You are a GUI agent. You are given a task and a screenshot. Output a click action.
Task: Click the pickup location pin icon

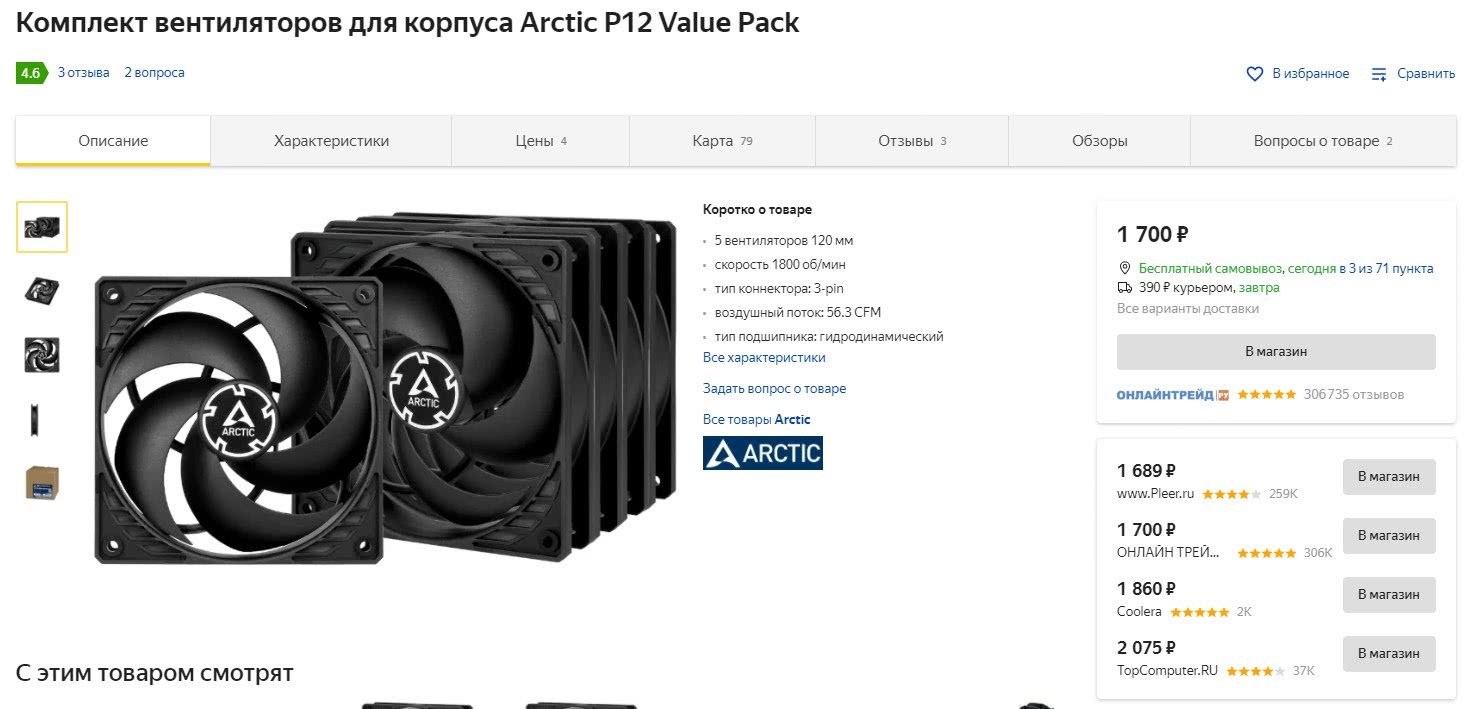coord(1125,268)
